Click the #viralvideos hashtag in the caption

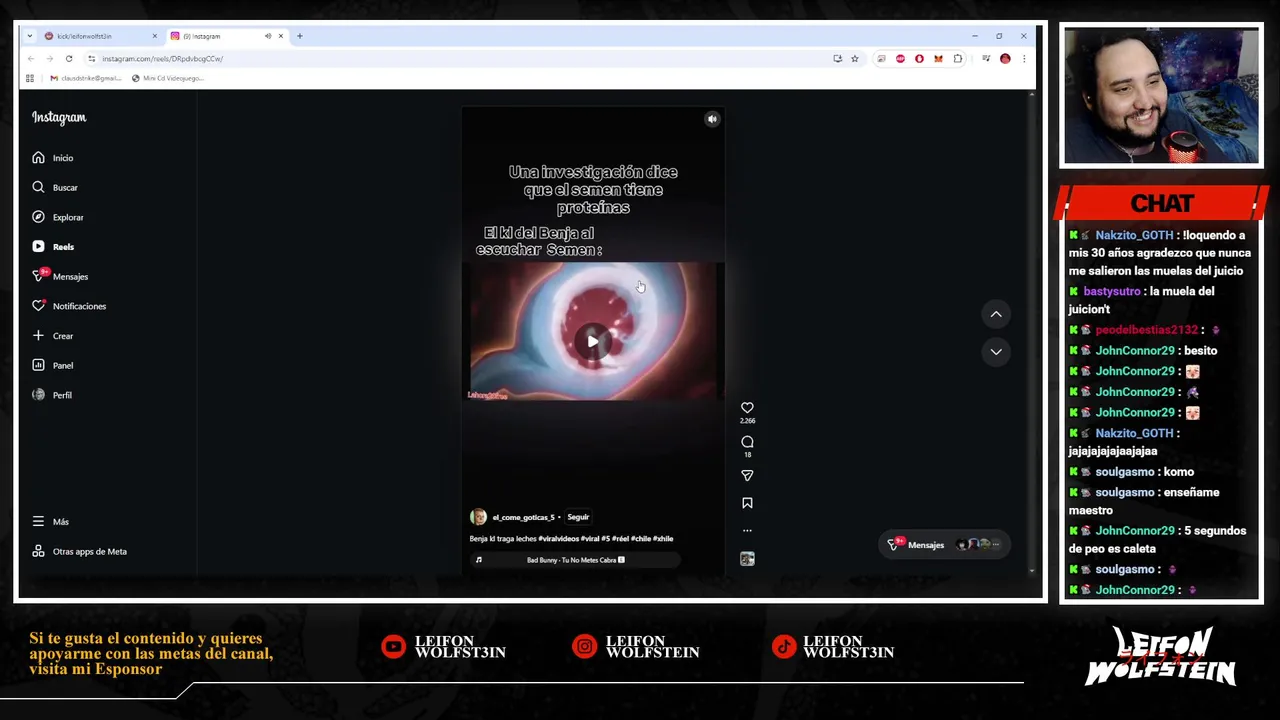[x=559, y=539]
